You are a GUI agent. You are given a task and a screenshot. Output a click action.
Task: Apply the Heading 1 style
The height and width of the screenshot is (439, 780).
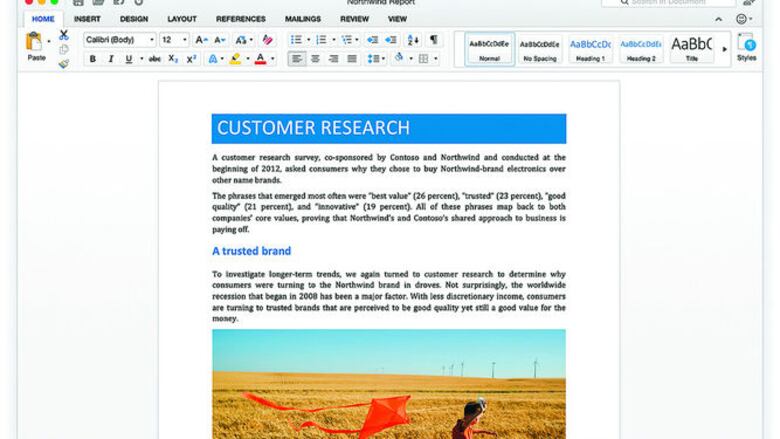point(590,49)
